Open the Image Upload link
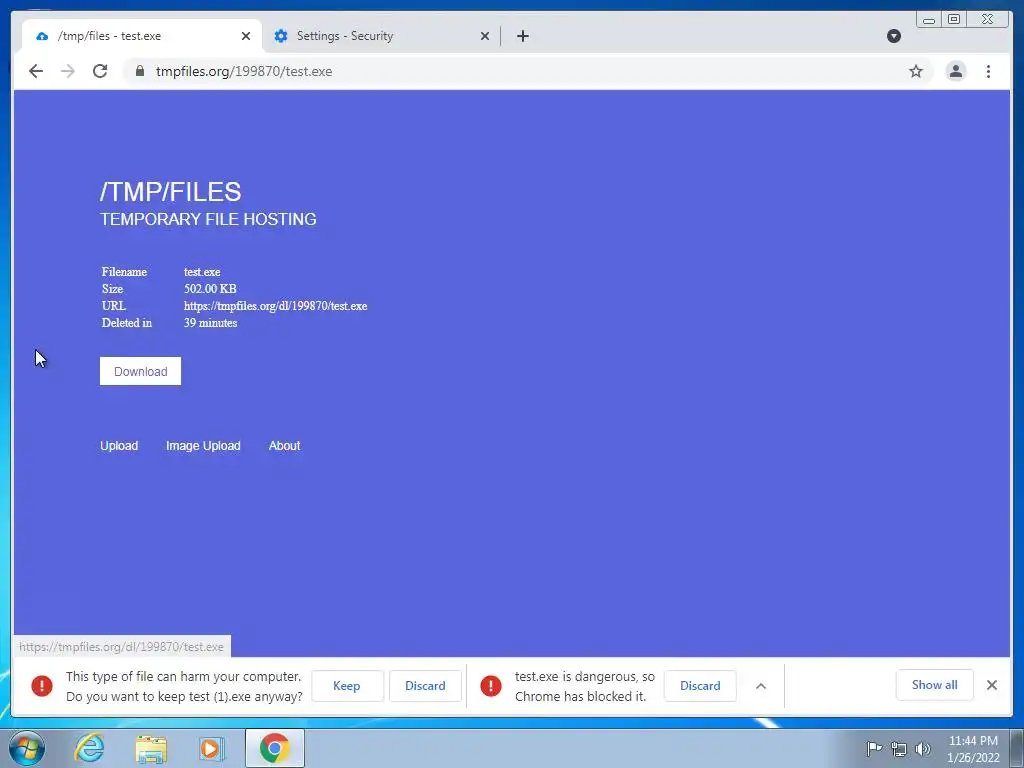The image size is (1024, 768). [x=203, y=445]
